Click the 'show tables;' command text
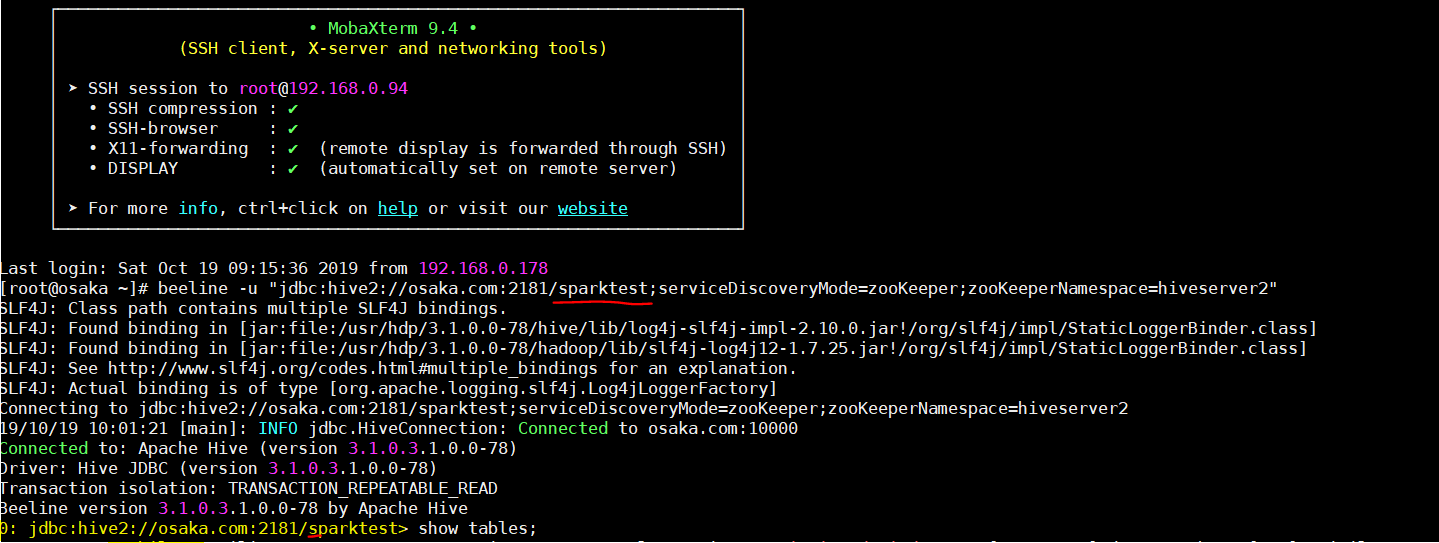Image resolution: width=1439 pixels, height=543 pixels. (x=478, y=528)
